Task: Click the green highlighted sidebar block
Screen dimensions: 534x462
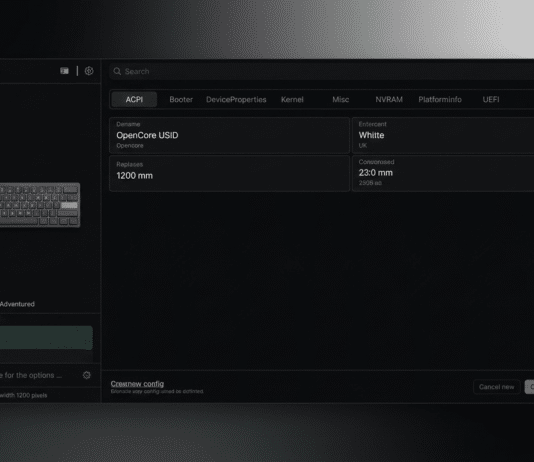Action: click(46, 338)
